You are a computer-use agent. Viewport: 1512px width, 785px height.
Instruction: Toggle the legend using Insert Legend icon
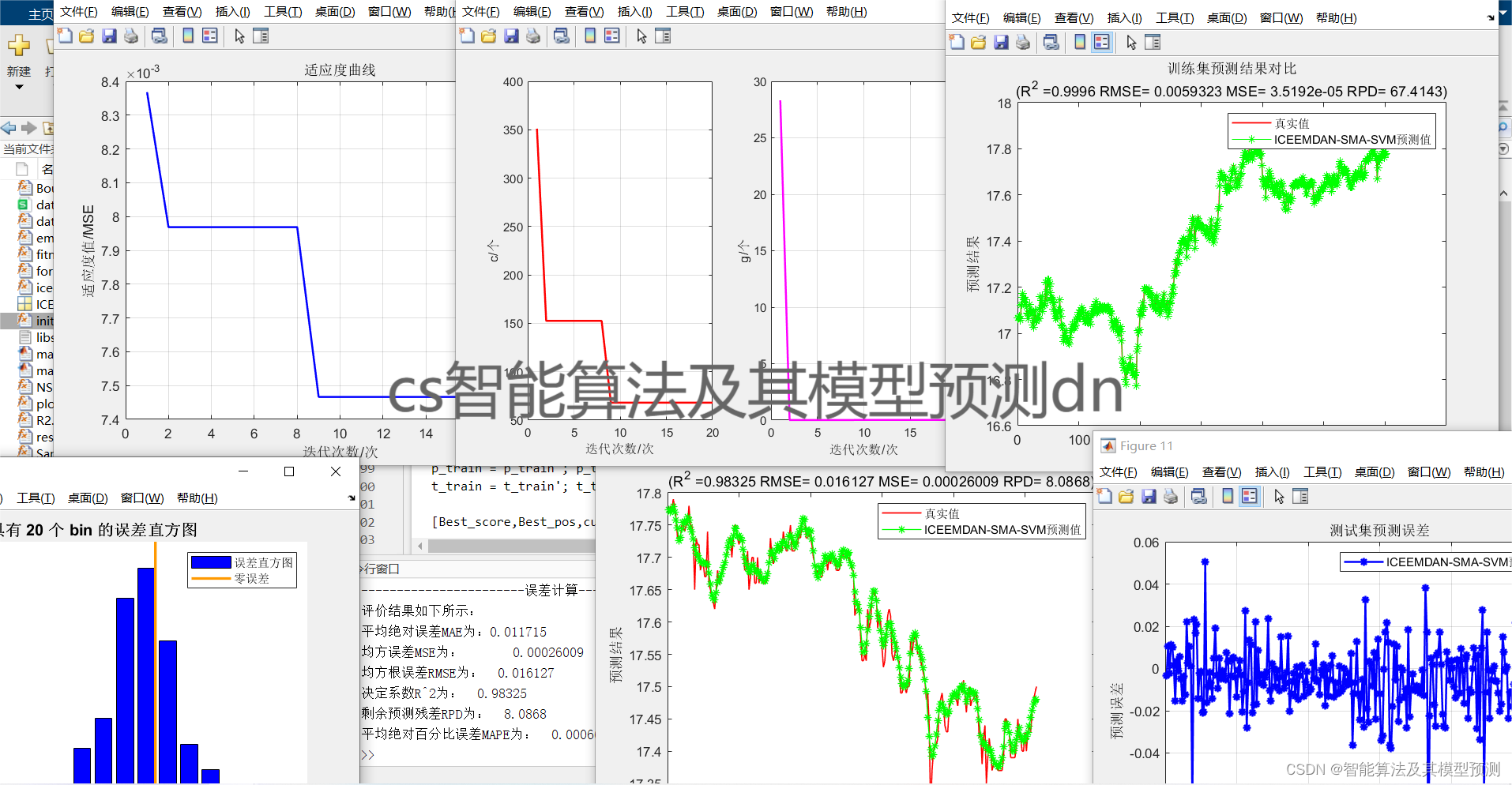tap(209, 36)
